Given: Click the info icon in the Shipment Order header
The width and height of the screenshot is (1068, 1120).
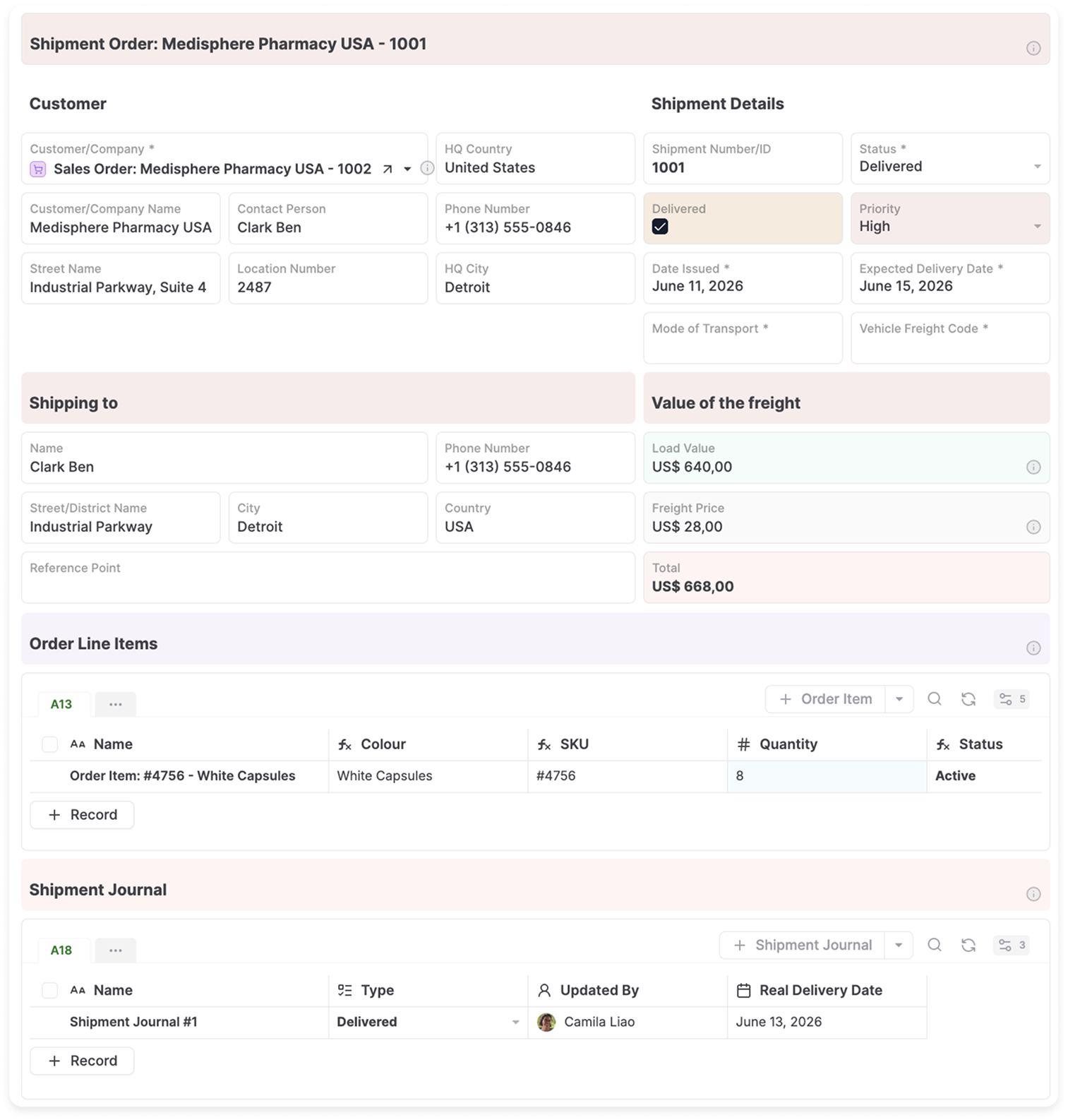Looking at the screenshot, I should (1033, 48).
